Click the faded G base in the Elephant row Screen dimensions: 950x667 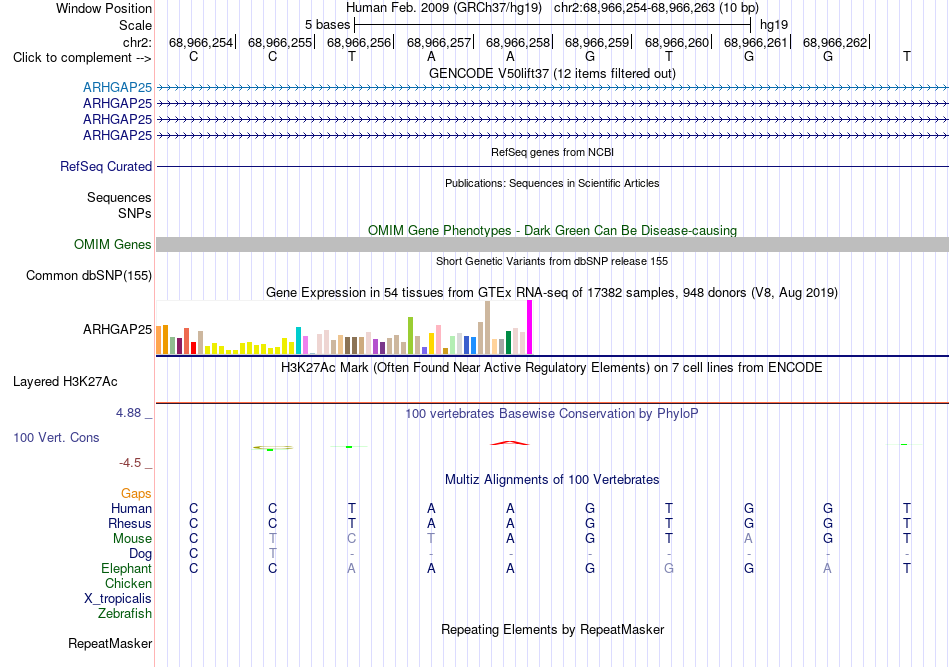tap(669, 568)
